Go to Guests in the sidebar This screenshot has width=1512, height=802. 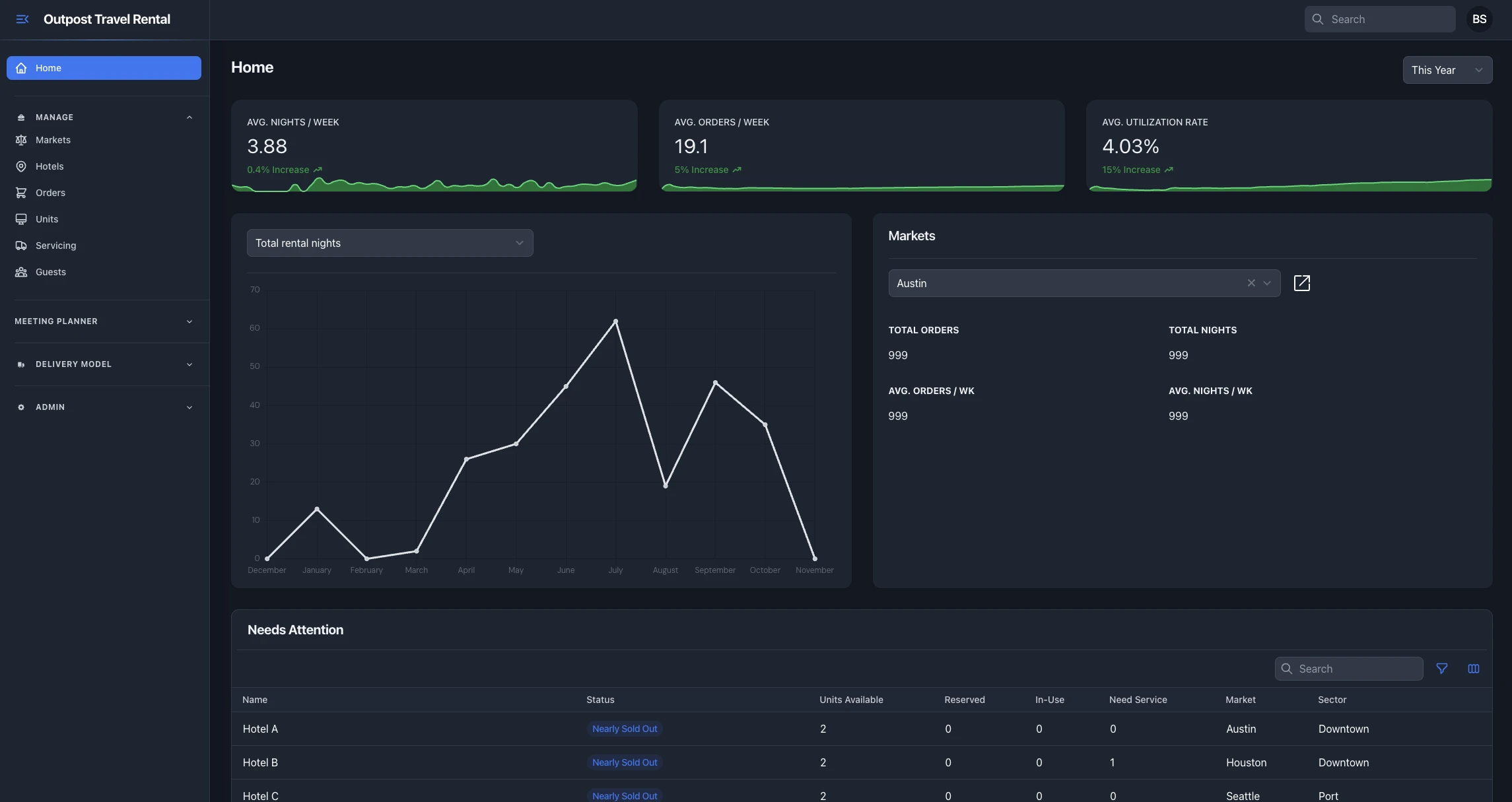50,272
